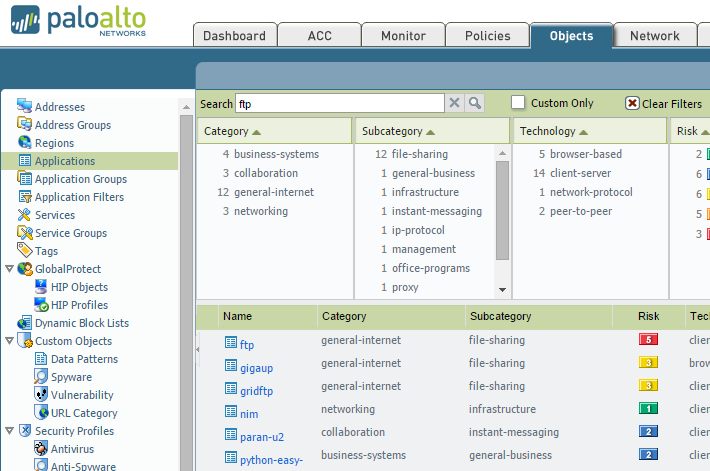Click the Antivirus bug icon

[41, 448]
